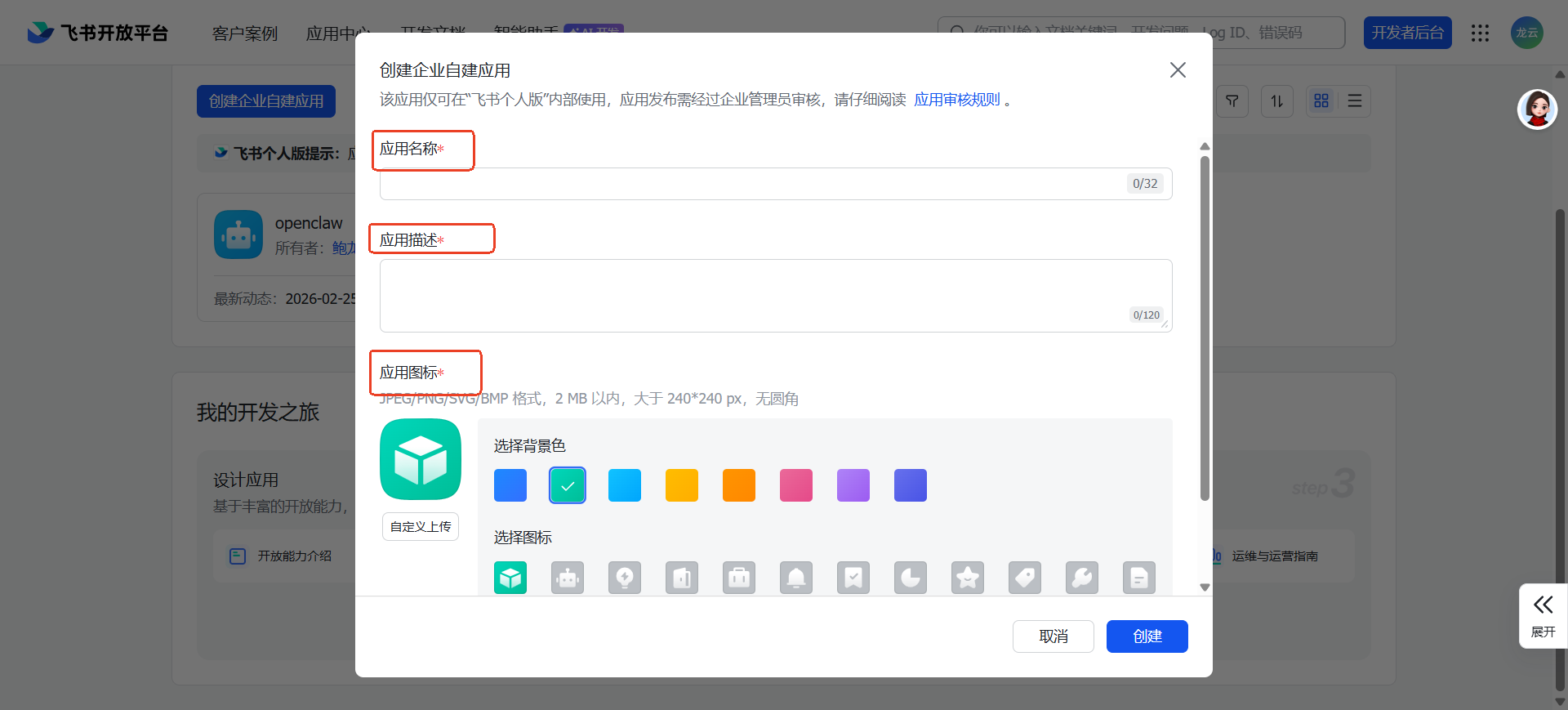The height and width of the screenshot is (710, 1568).
Task: Click the 应用名称 text input field
Action: 751,184
